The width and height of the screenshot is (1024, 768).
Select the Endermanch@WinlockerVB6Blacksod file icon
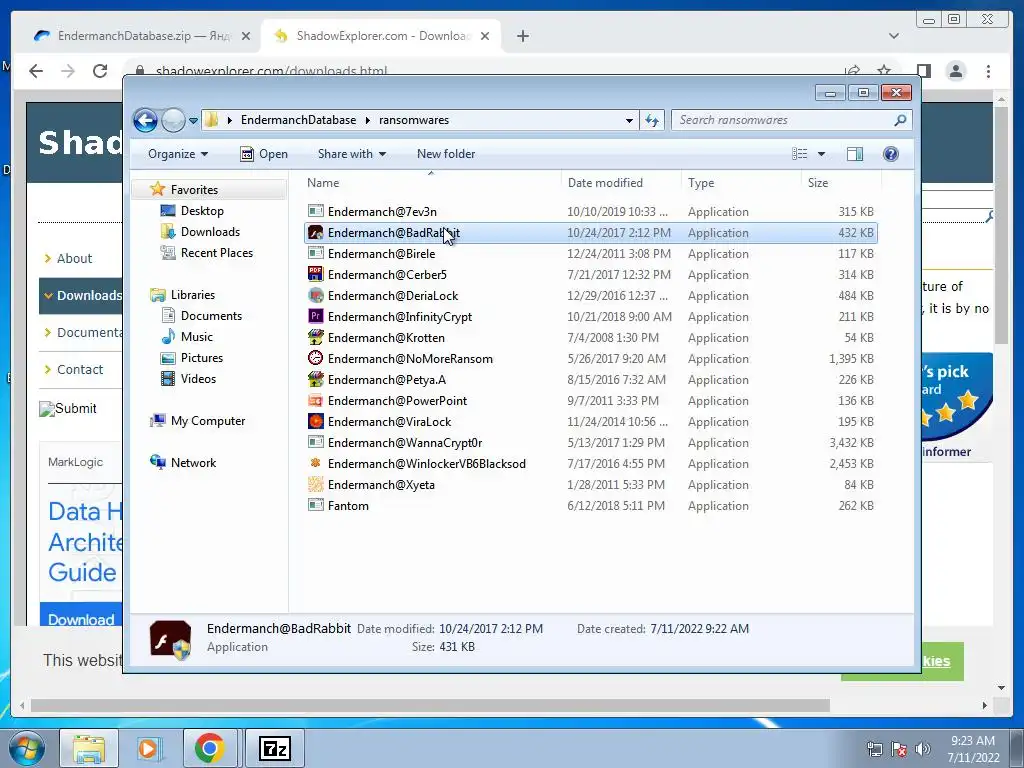(x=315, y=463)
